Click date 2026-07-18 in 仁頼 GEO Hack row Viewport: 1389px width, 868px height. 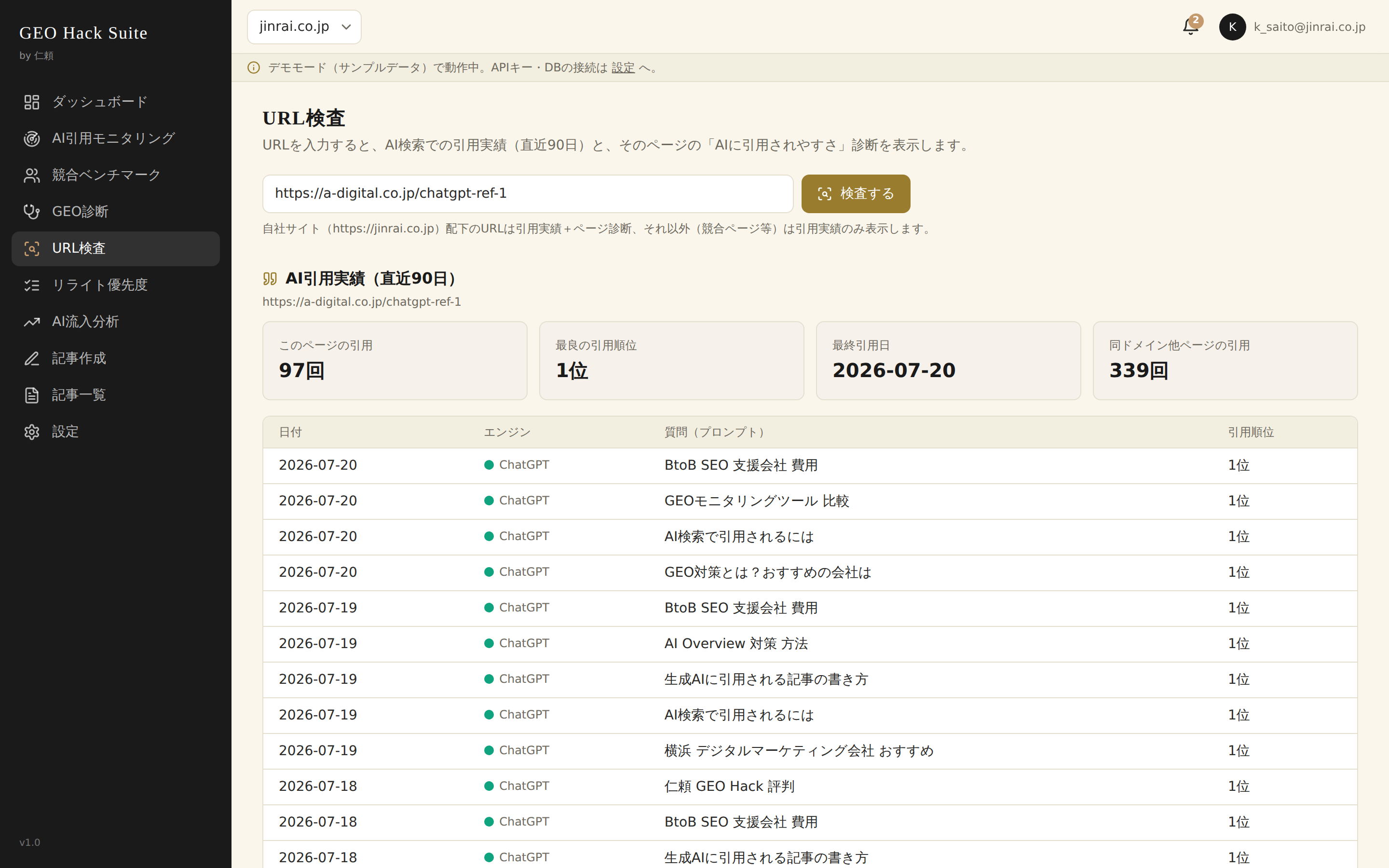click(x=318, y=787)
